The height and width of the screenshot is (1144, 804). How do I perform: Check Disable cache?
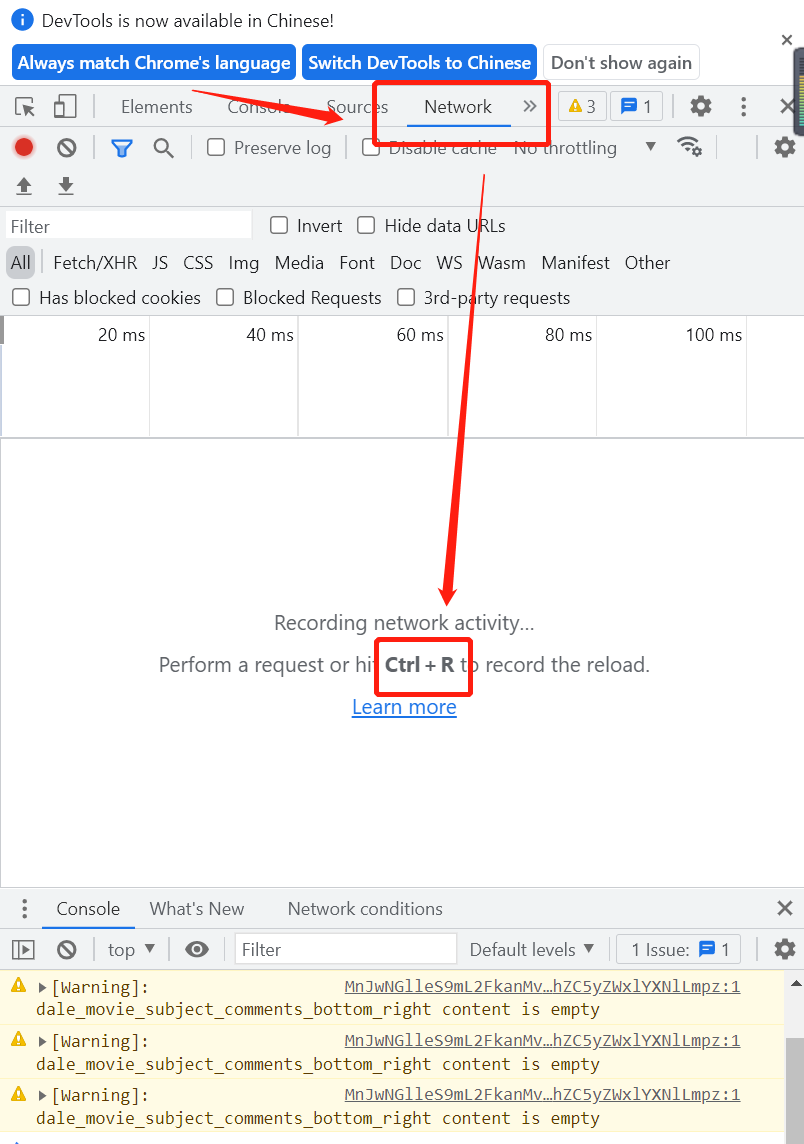(x=369, y=147)
